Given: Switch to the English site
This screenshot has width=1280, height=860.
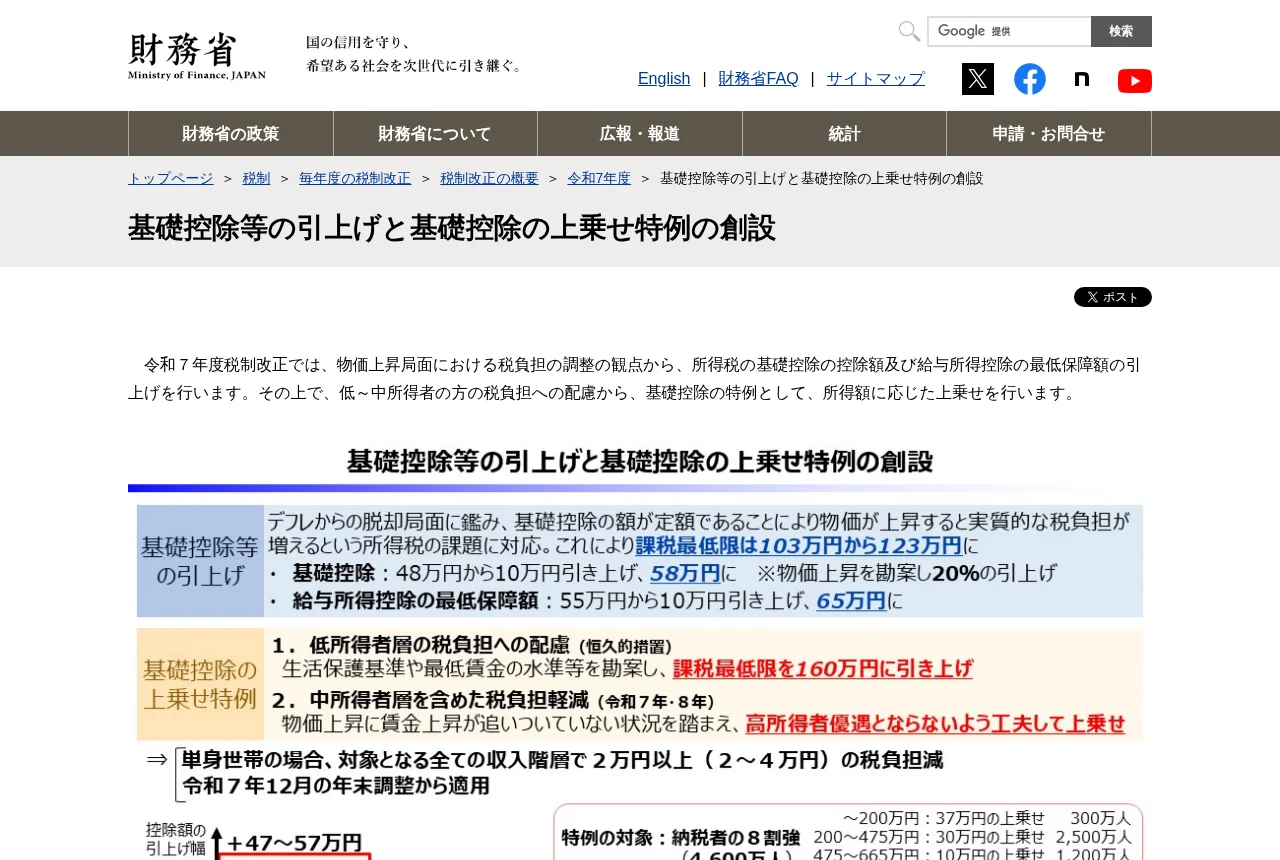Looking at the screenshot, I should (x=664, y=78).
